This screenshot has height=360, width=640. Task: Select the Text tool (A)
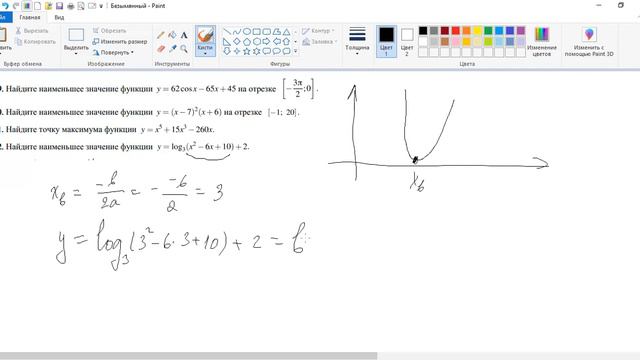[x=184, y=36]
